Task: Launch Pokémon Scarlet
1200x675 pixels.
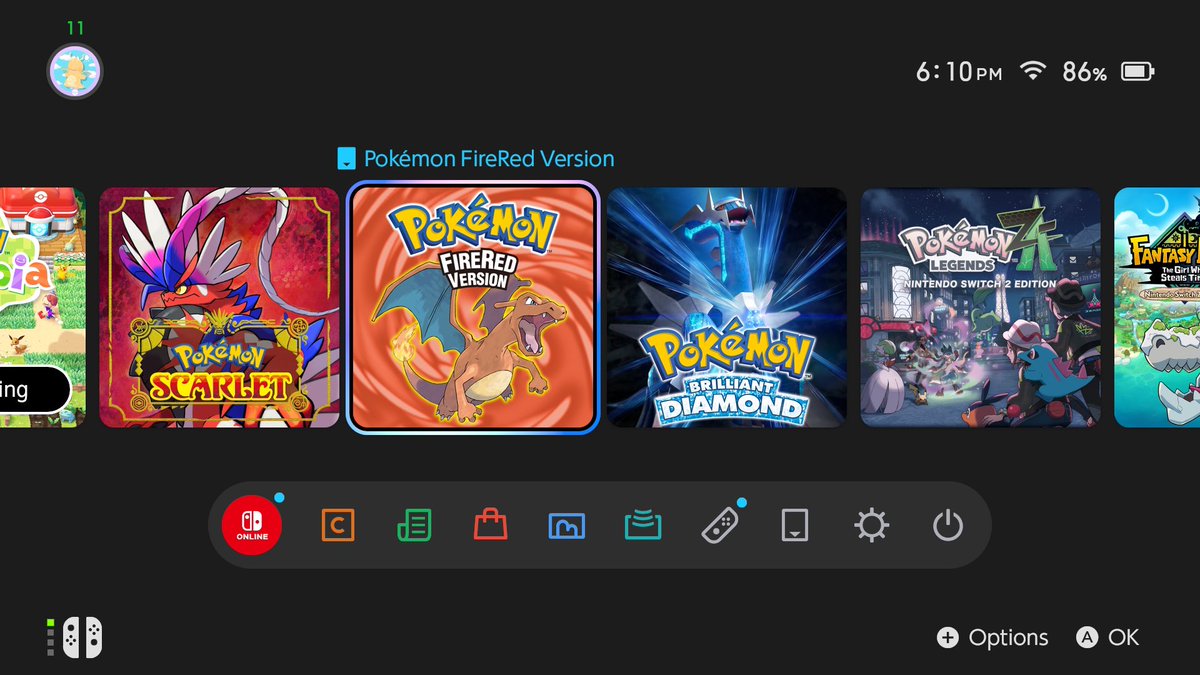Action: coord(220,308)
